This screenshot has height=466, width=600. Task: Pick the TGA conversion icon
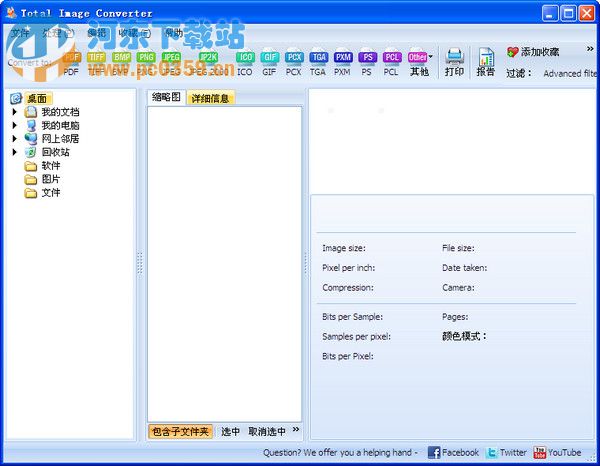point(318,64)
